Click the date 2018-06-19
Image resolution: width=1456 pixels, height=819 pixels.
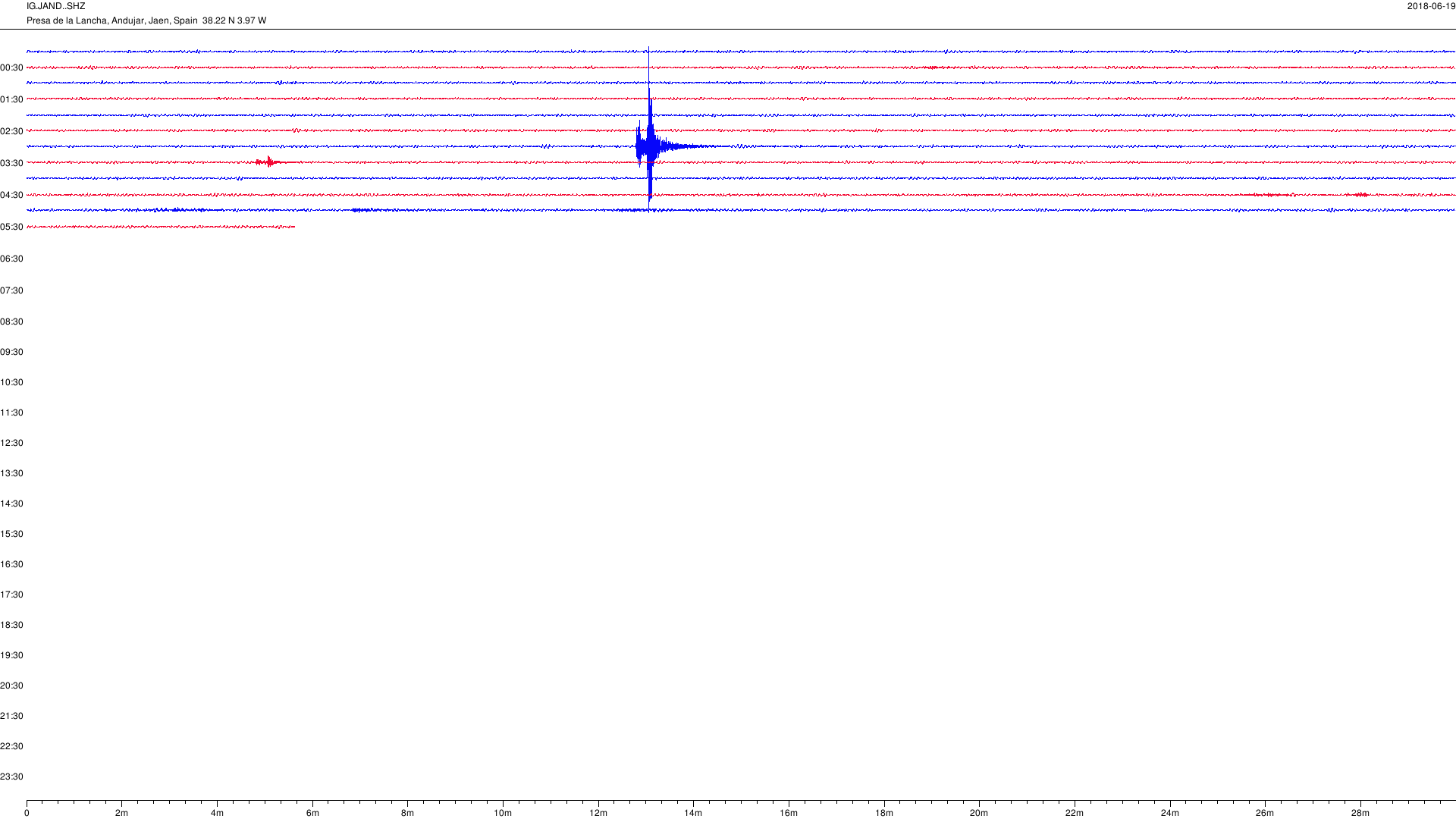(1431, 6)
